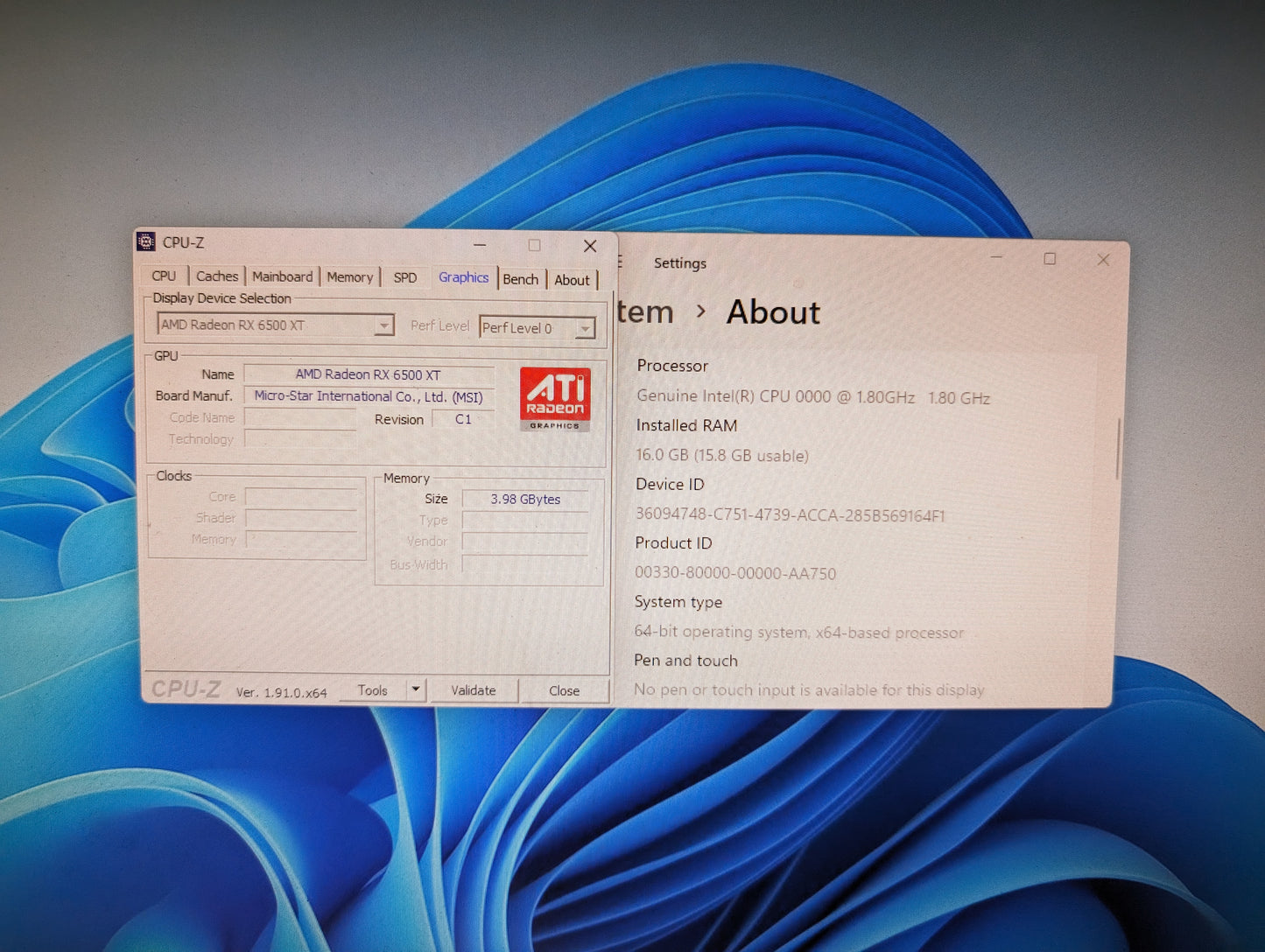Close the CPU-Z window with X

(x=590, y=246)
